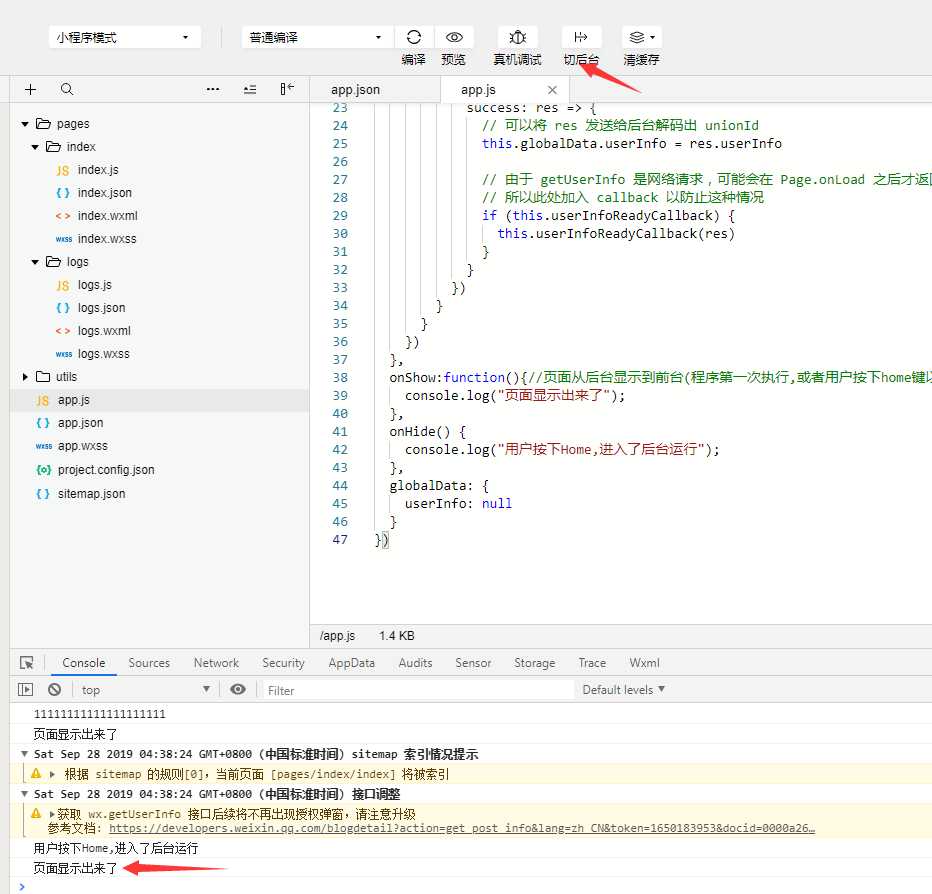This screenshot has height=894, width=932.
Task: Close the app.js editor tab
Action: coord(552,90)
